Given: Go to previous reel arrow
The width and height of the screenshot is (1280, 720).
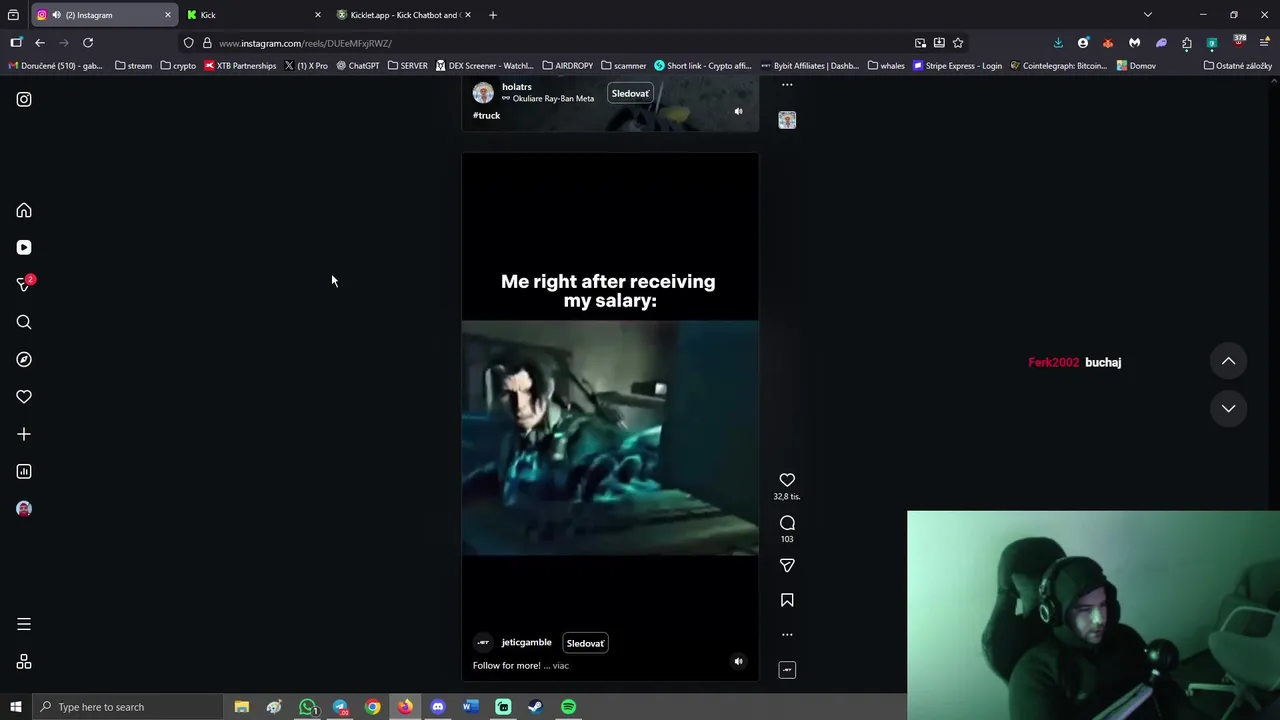Looking at the screenshot, I should coord(1228,361).
